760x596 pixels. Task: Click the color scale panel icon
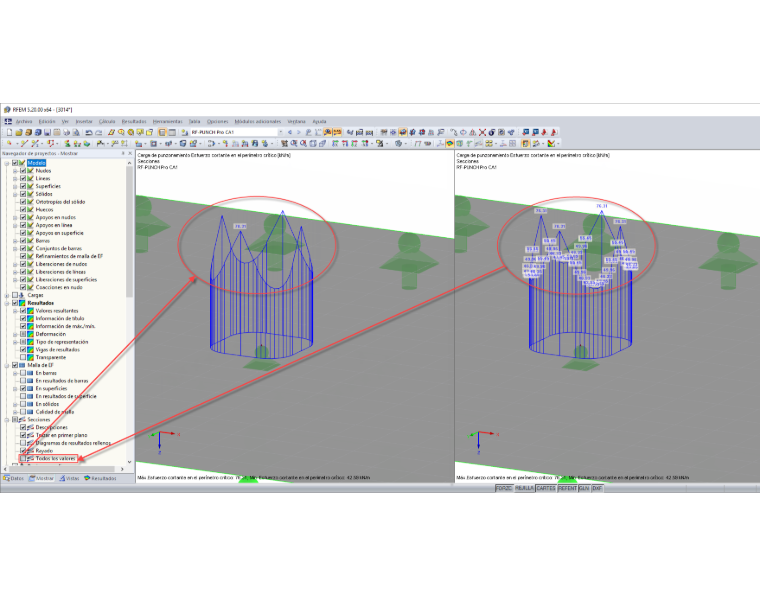point(525,143)
